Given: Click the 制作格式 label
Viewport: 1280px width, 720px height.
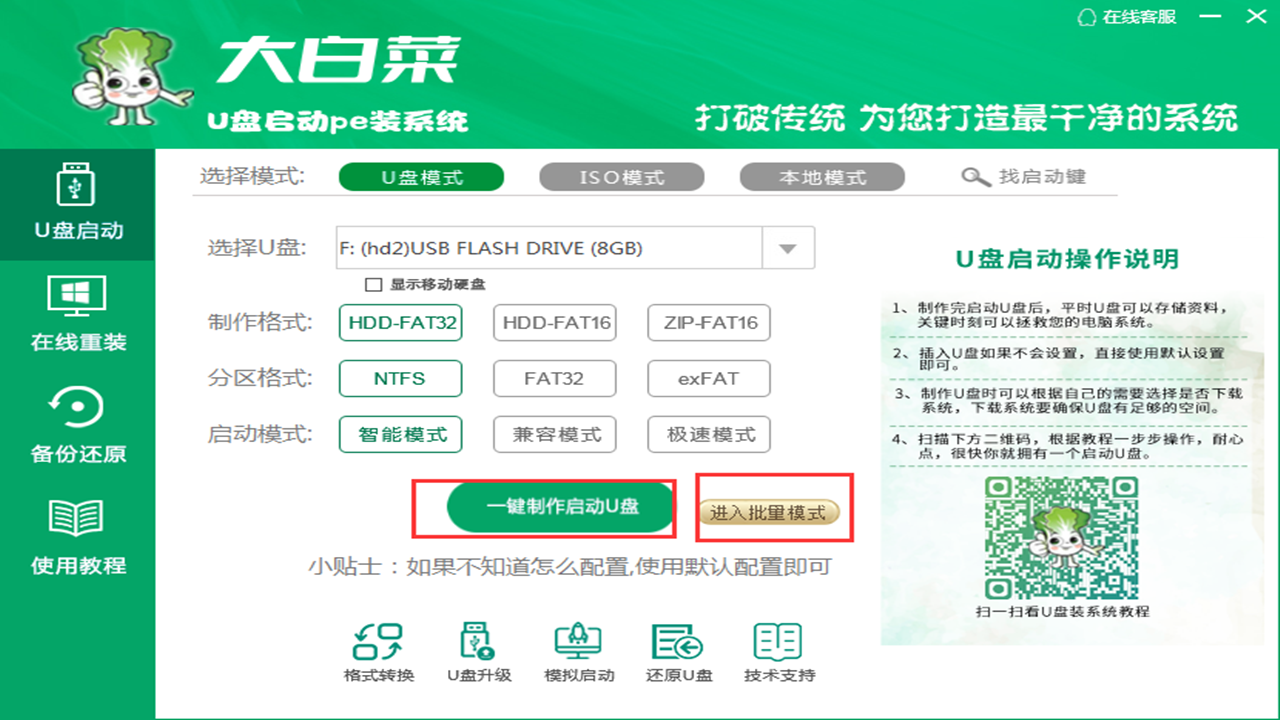Looking at the screenshot, I should tap(260, 323).
